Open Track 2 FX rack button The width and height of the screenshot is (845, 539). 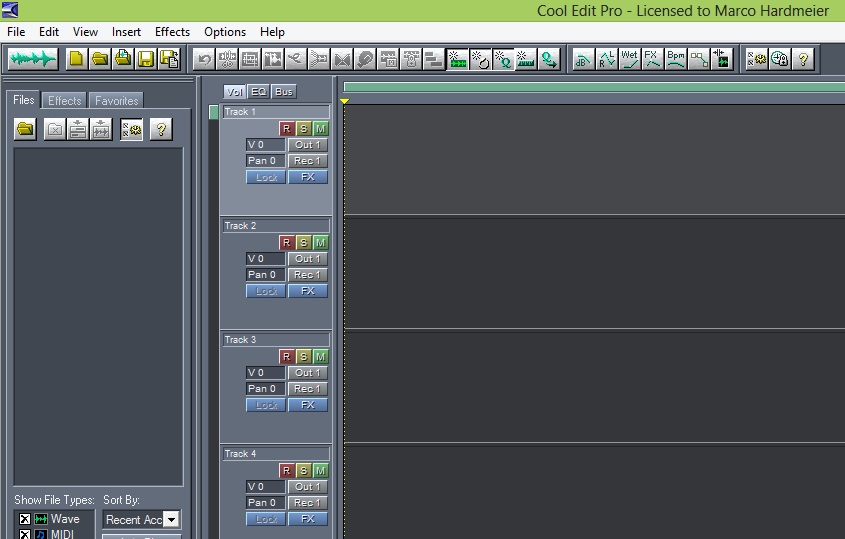308,291
